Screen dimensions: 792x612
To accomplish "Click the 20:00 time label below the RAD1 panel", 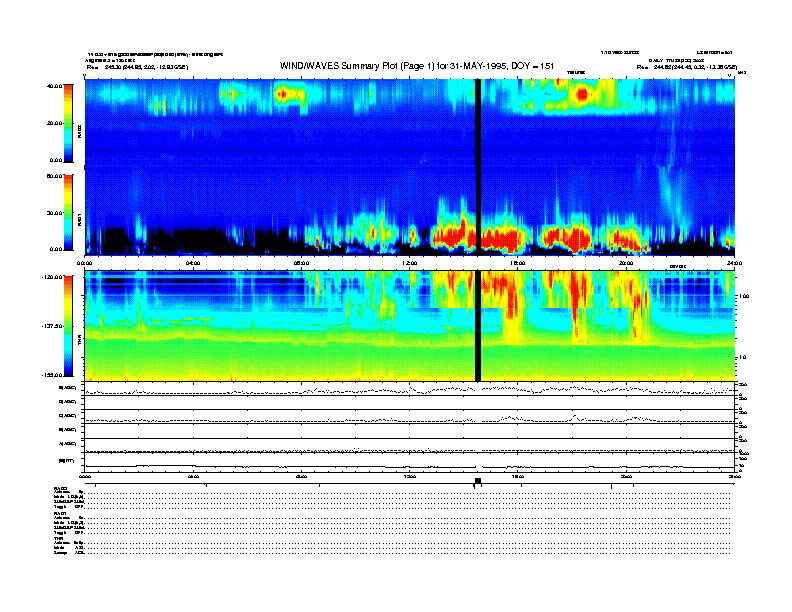I will click(626, 263).
